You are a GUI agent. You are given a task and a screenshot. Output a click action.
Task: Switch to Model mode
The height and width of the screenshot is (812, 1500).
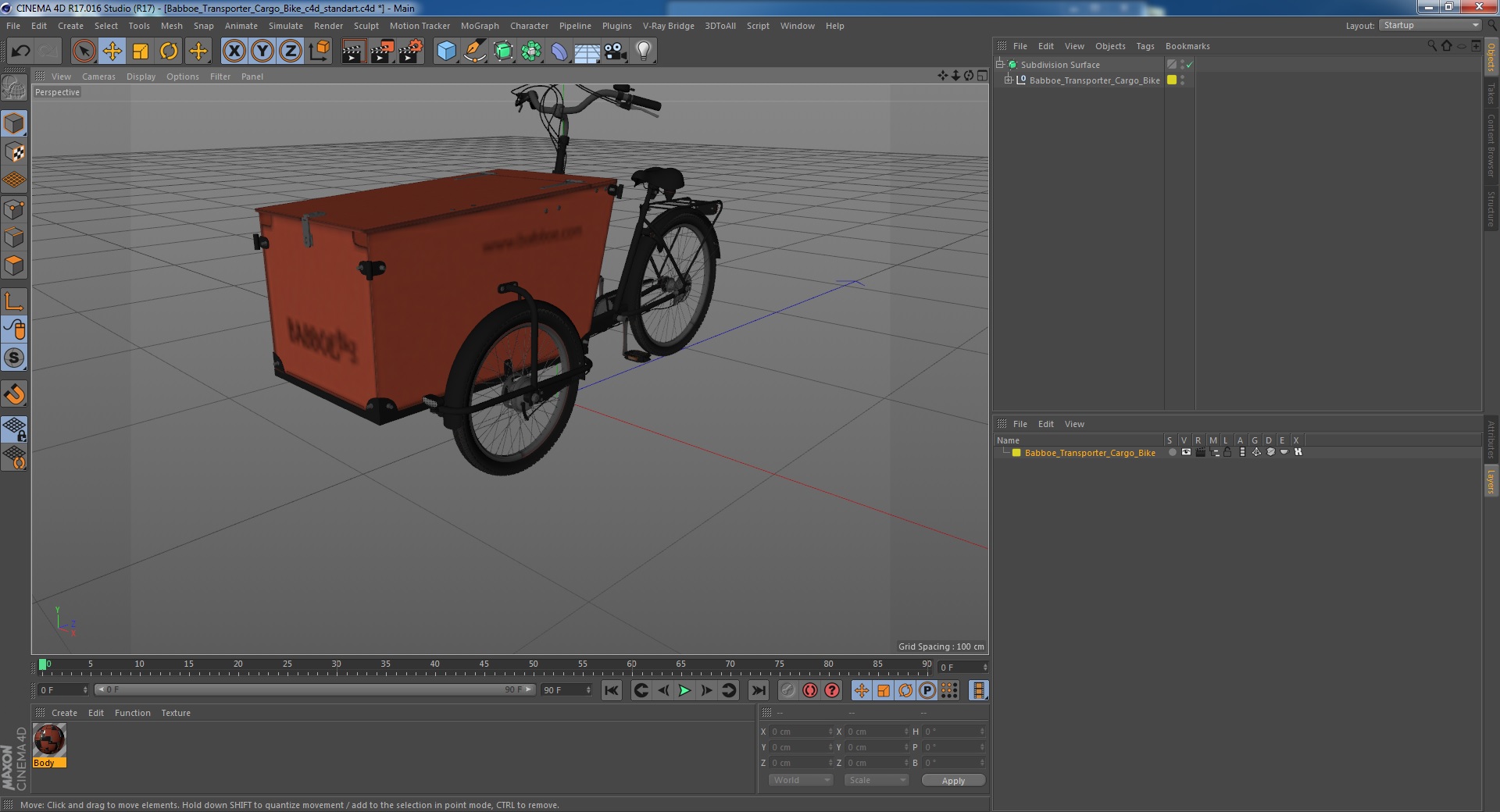tap(14, 123)
